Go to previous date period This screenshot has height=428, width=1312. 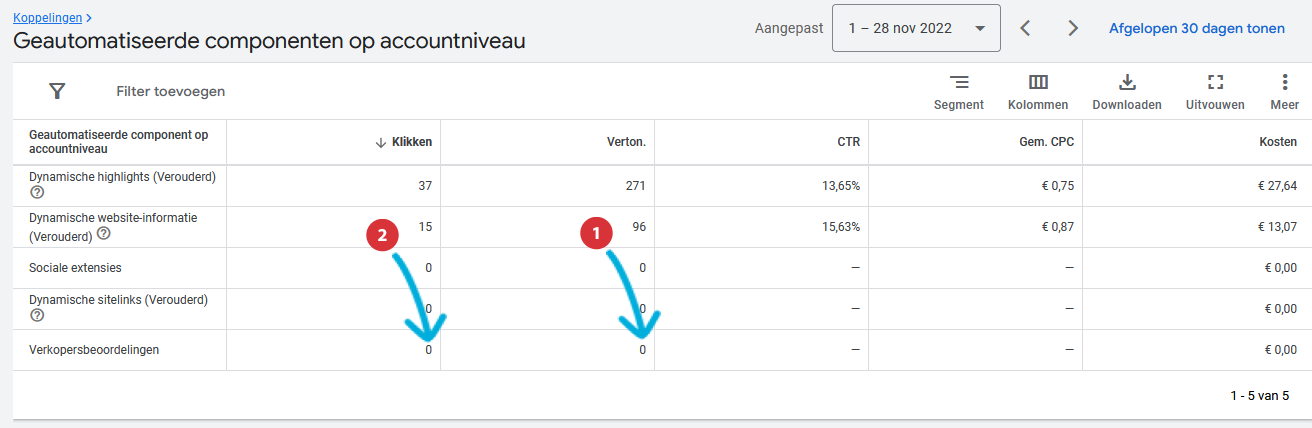click(x=1025, y=28)
